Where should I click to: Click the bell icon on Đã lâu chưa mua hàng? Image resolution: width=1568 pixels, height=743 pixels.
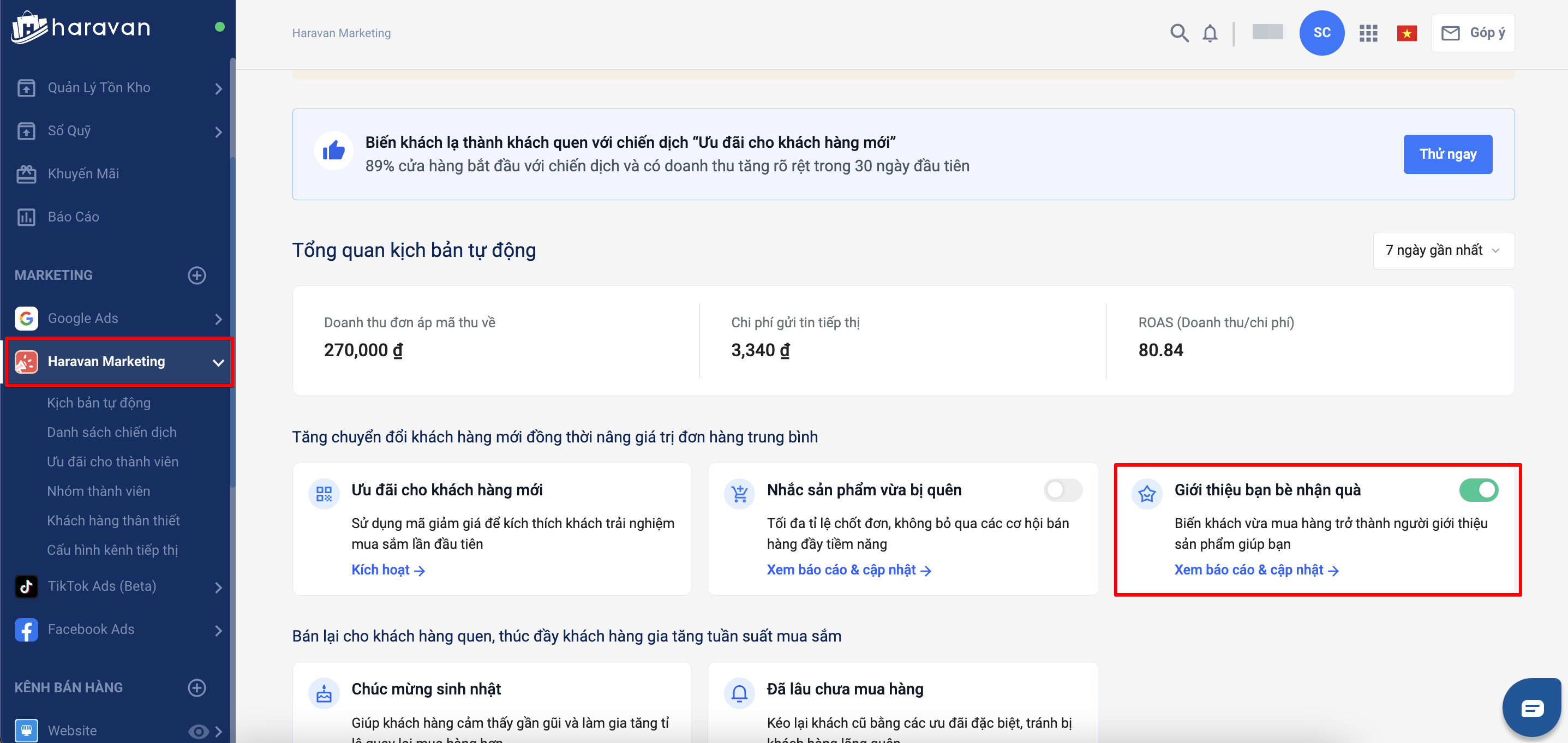pos(740,693)
